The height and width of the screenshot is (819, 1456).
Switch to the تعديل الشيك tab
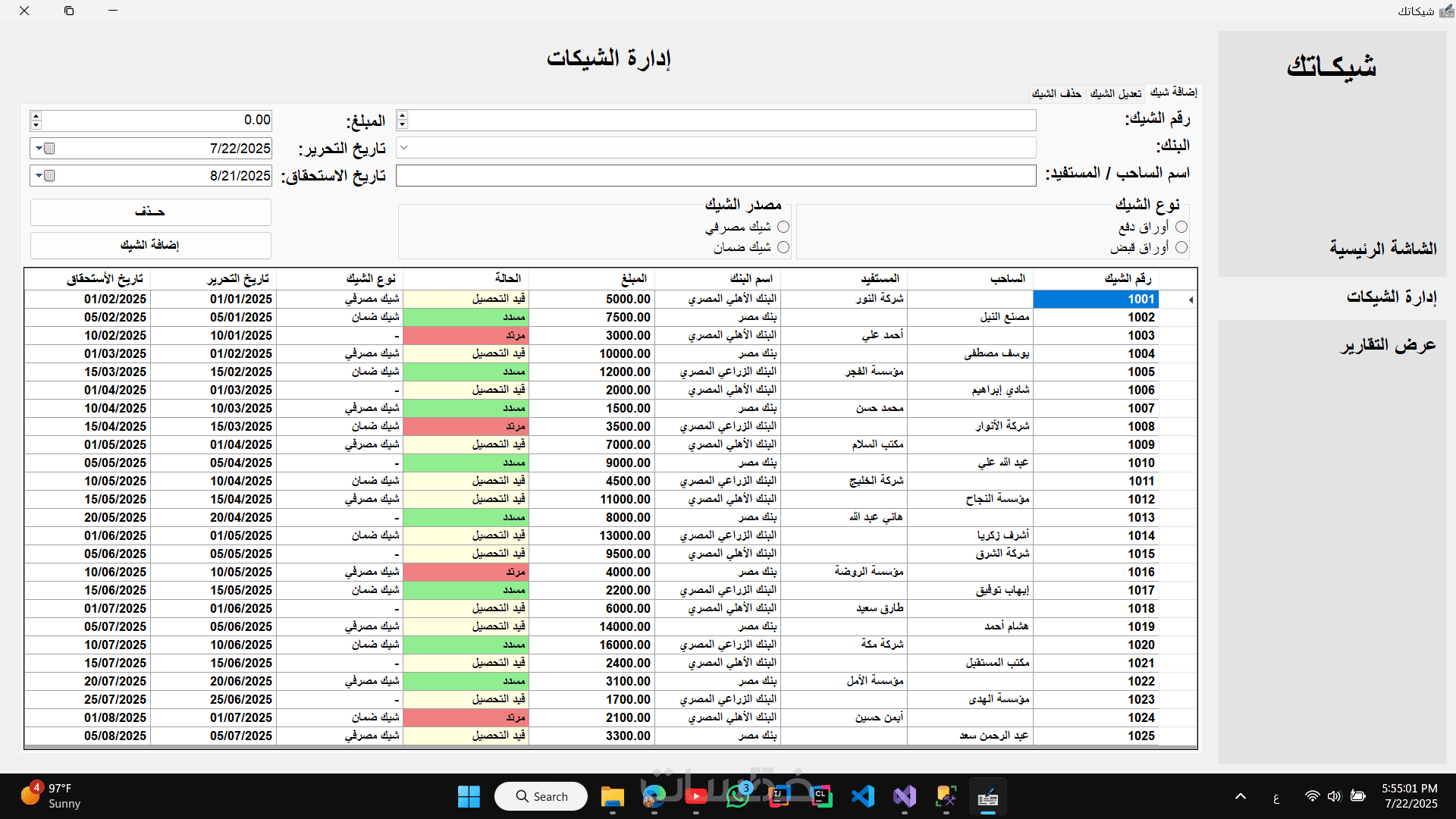coord(1116,93)
